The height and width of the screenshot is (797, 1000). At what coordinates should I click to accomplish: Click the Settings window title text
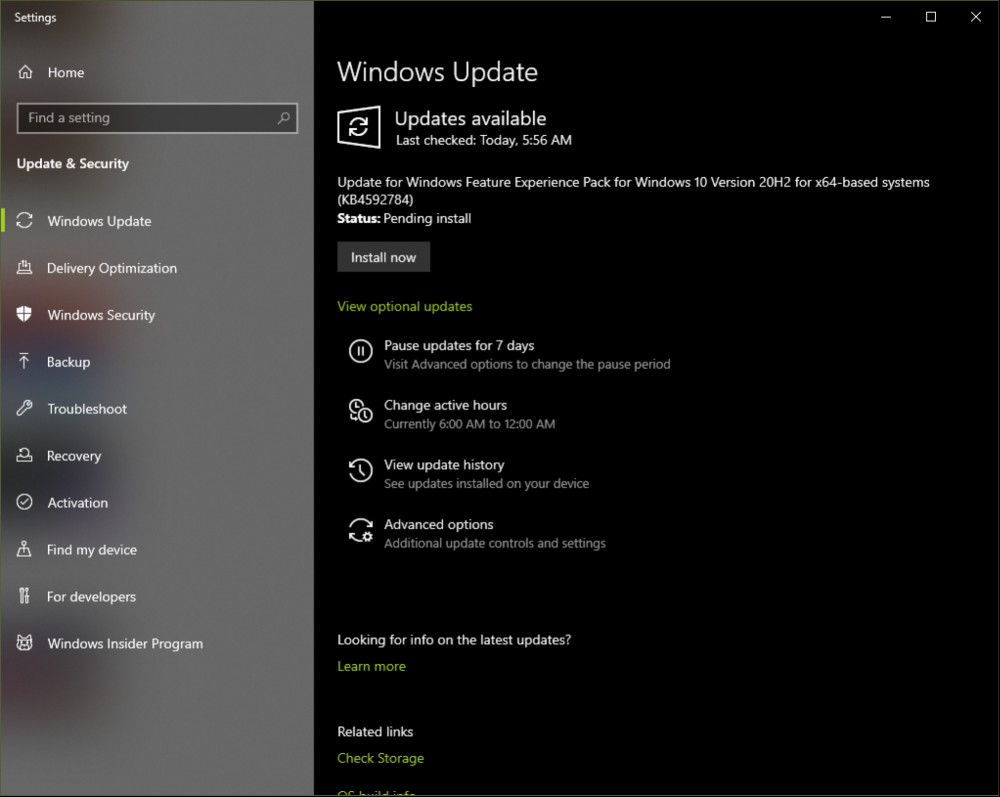pos(35,18)
